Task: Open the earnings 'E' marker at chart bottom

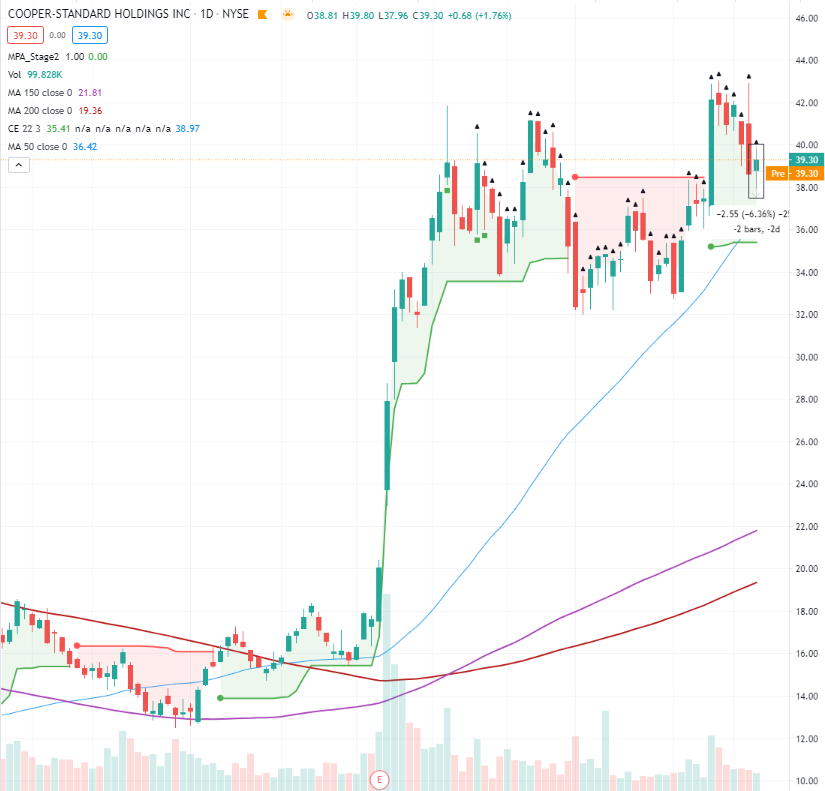Action: 379,778
